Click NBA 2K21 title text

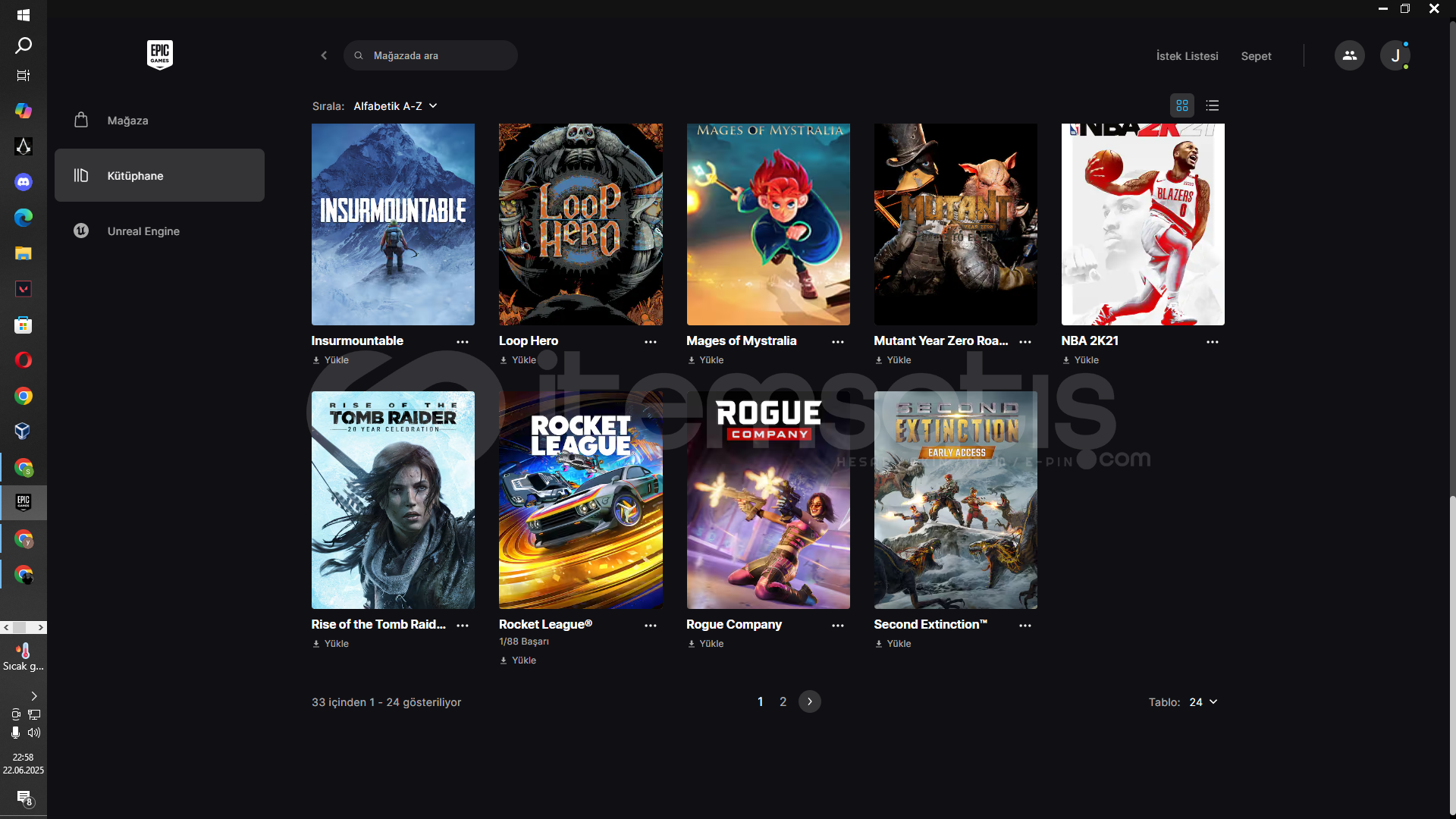point(1090,341)
